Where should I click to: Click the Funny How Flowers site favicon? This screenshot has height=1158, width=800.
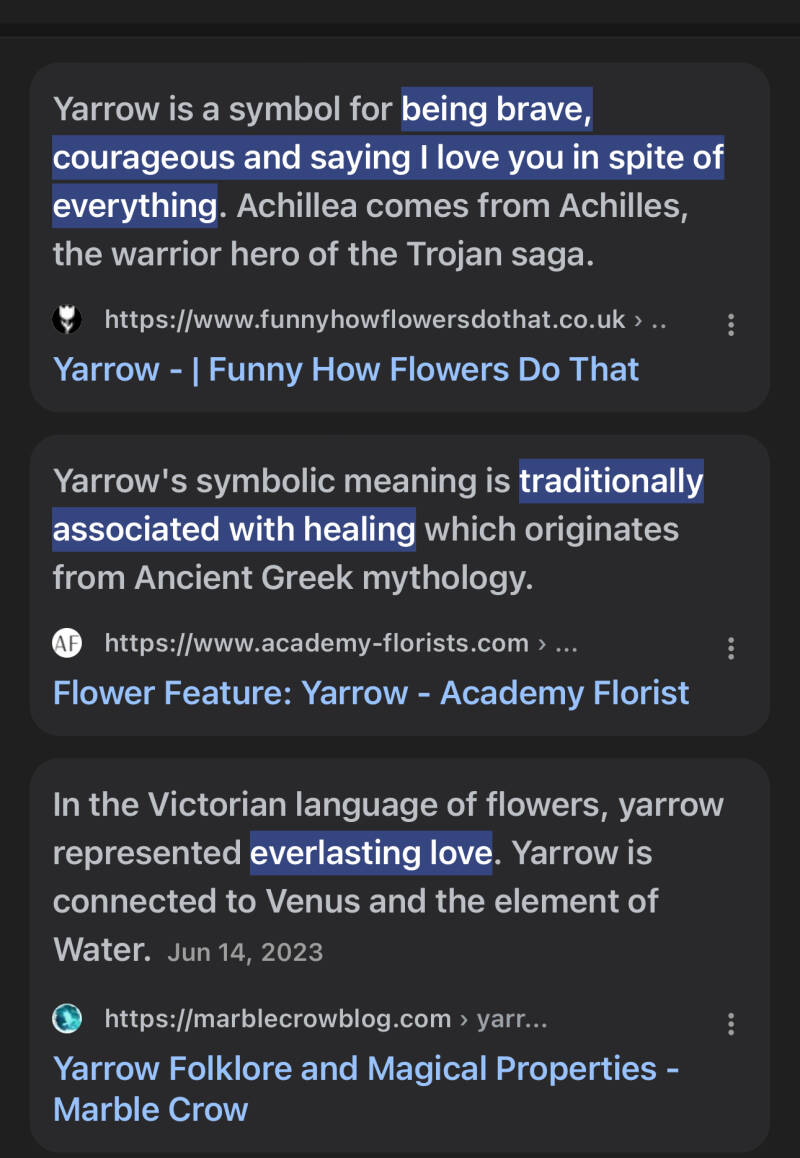(67, 320)
